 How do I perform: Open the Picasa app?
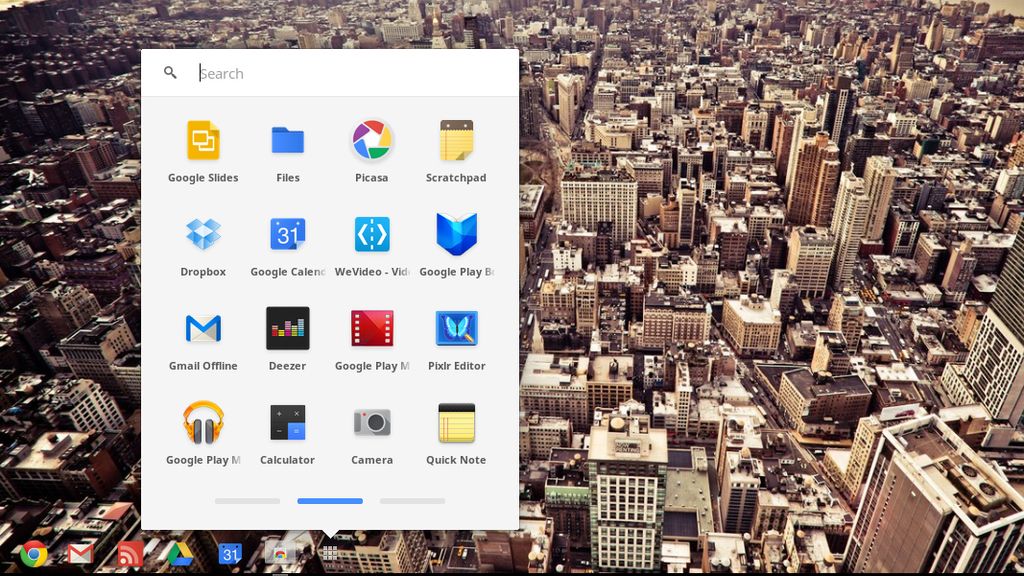pyautogui.click(x=372, y=141)
